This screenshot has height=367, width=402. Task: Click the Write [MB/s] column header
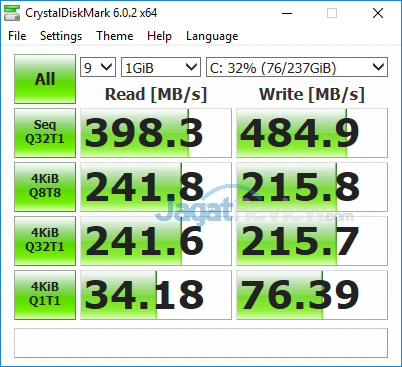coord(312,94)
